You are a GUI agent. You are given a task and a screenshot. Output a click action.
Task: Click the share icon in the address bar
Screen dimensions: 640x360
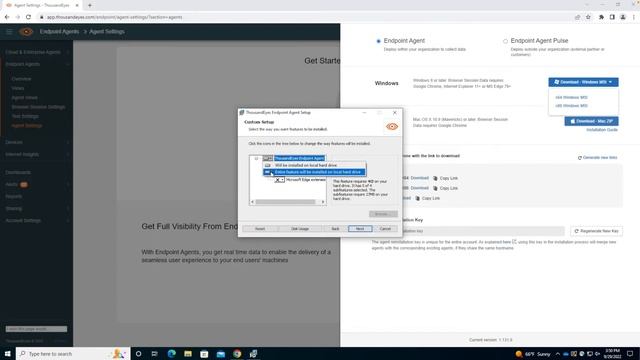577,17
